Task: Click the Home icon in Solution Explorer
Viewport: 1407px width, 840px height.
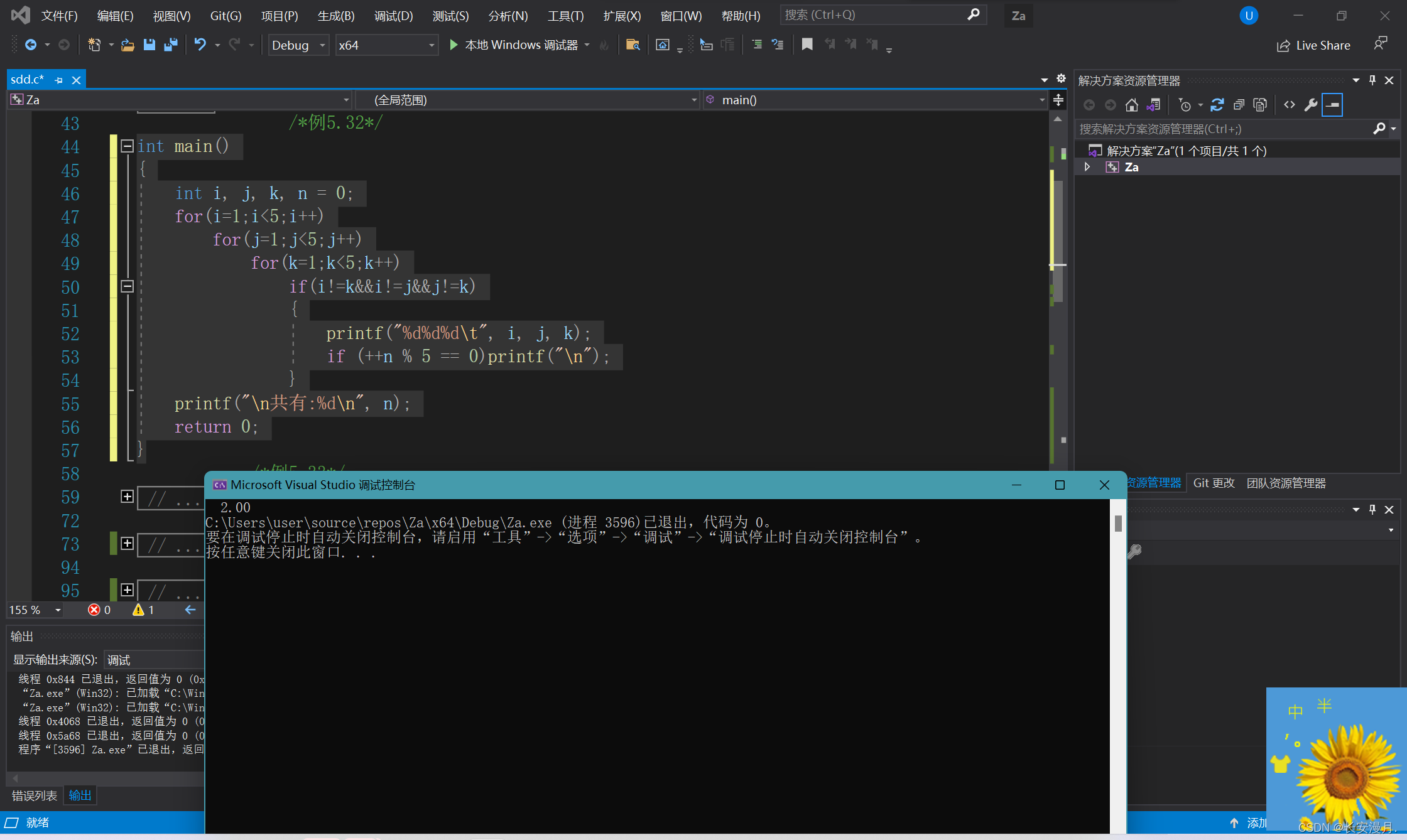Action: (1131, 105)
